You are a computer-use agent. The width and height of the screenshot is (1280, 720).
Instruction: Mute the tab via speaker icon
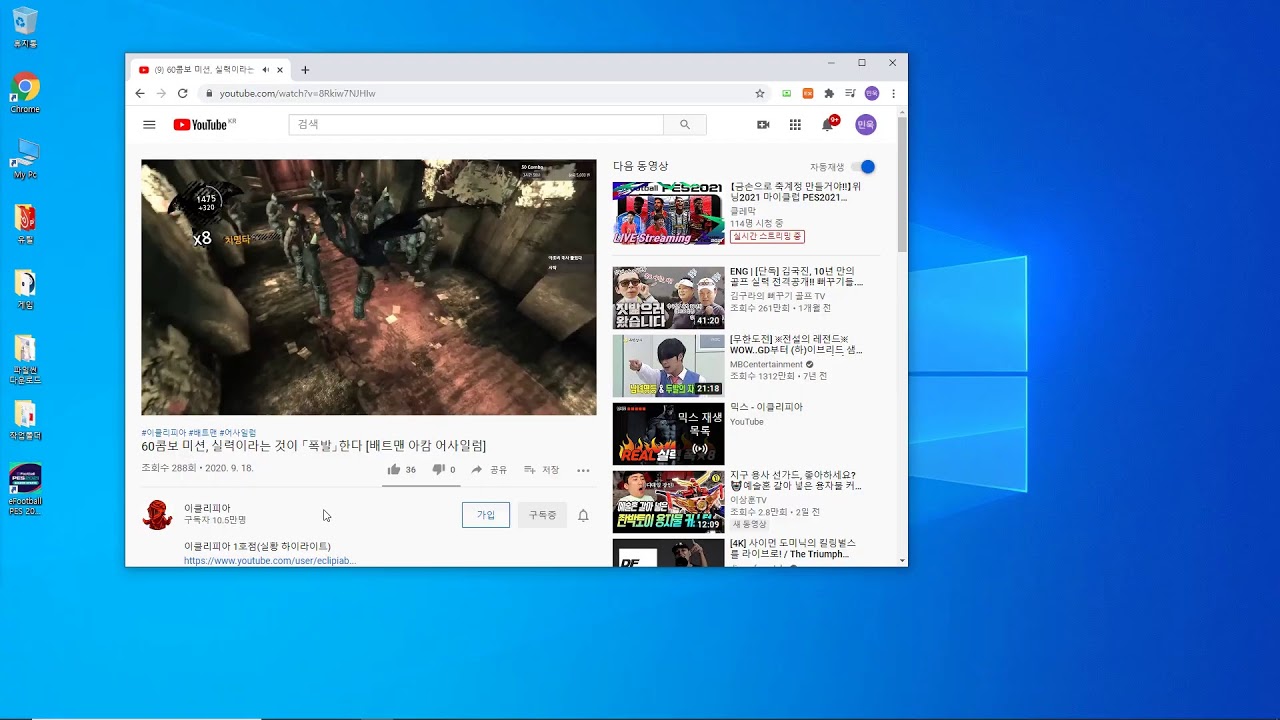tap(265, 70)
